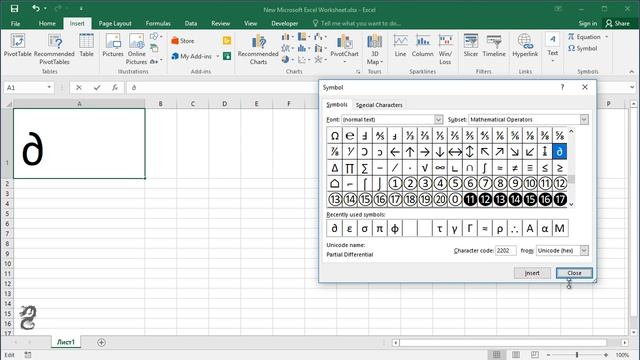Open Customize Quick Access Toolbar dropdown

click(81, 9)
